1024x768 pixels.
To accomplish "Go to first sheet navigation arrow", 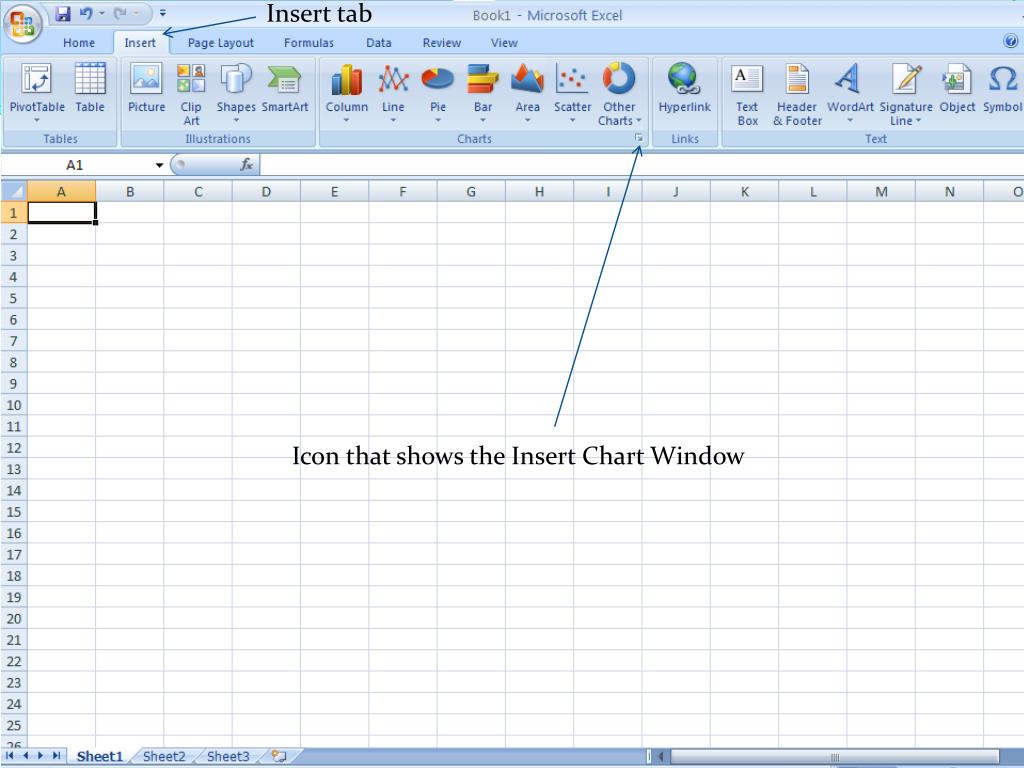I will coord(9,756).
